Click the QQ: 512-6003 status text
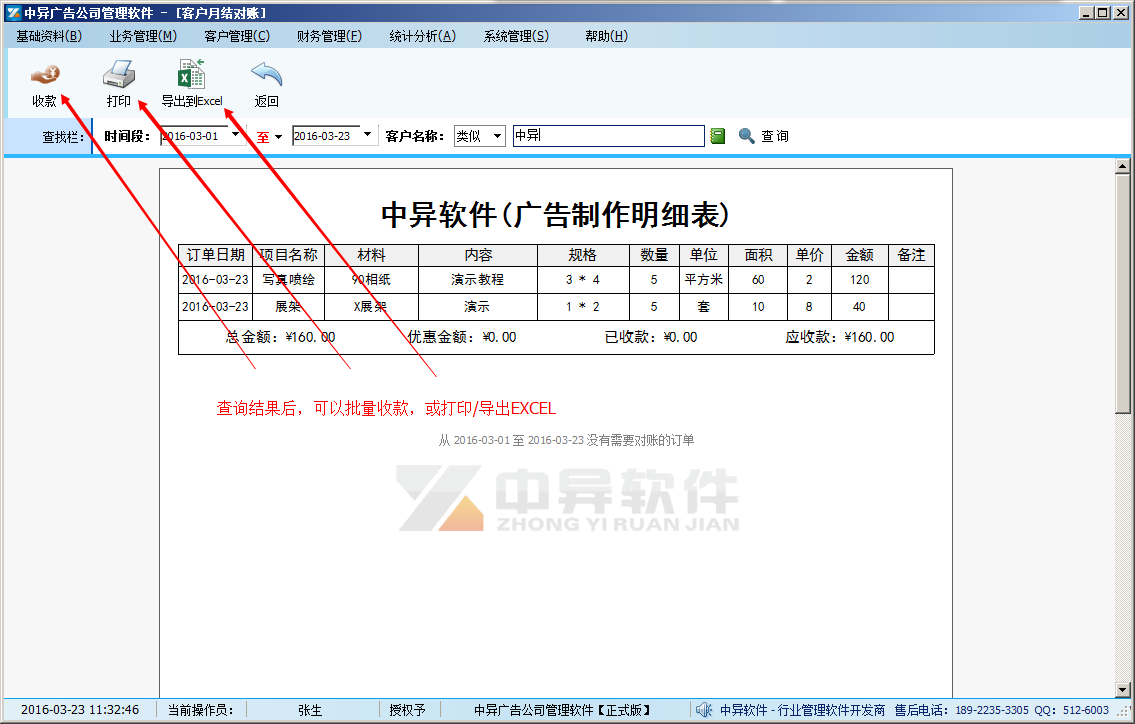The width and height of the screenshot is (1135, 724). pyautogui.click(x=1071, y=710)
